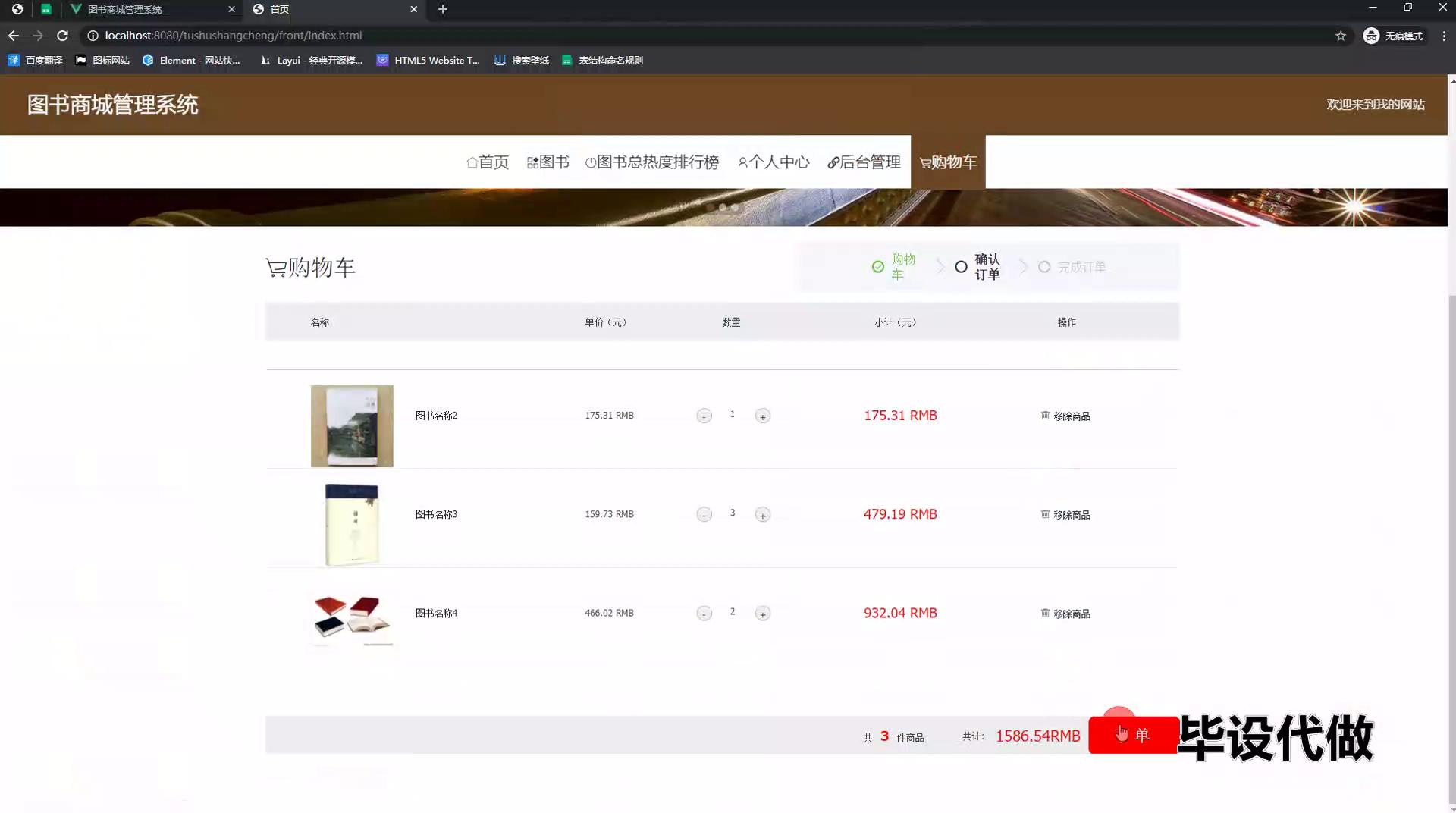The width and height of the screenshot is (1456, 813).
Task: Open the 百度翻译 bookmark
Action: [35, 61]
